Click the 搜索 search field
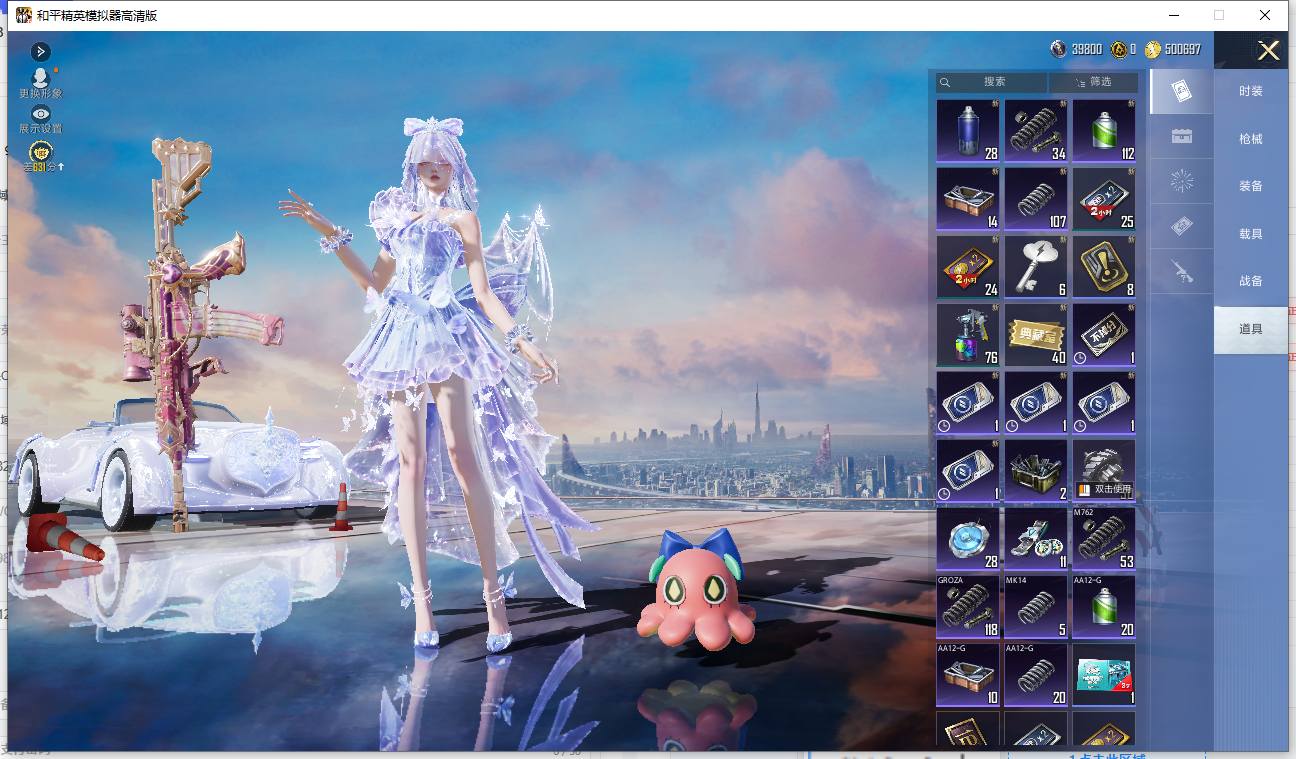The image size is (1296, 759). click(x=992, y=82)
